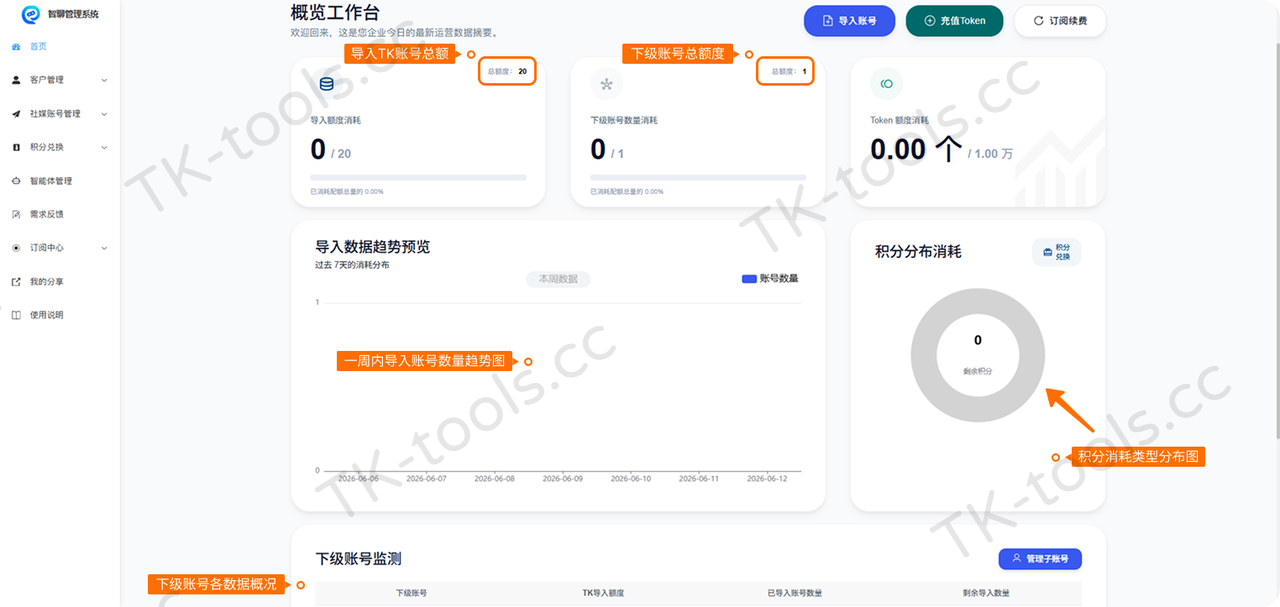Viewport: 1280px width, 607px height.
Task: Click the plus icon inside 充值Token button
Action: click(930, 21)
